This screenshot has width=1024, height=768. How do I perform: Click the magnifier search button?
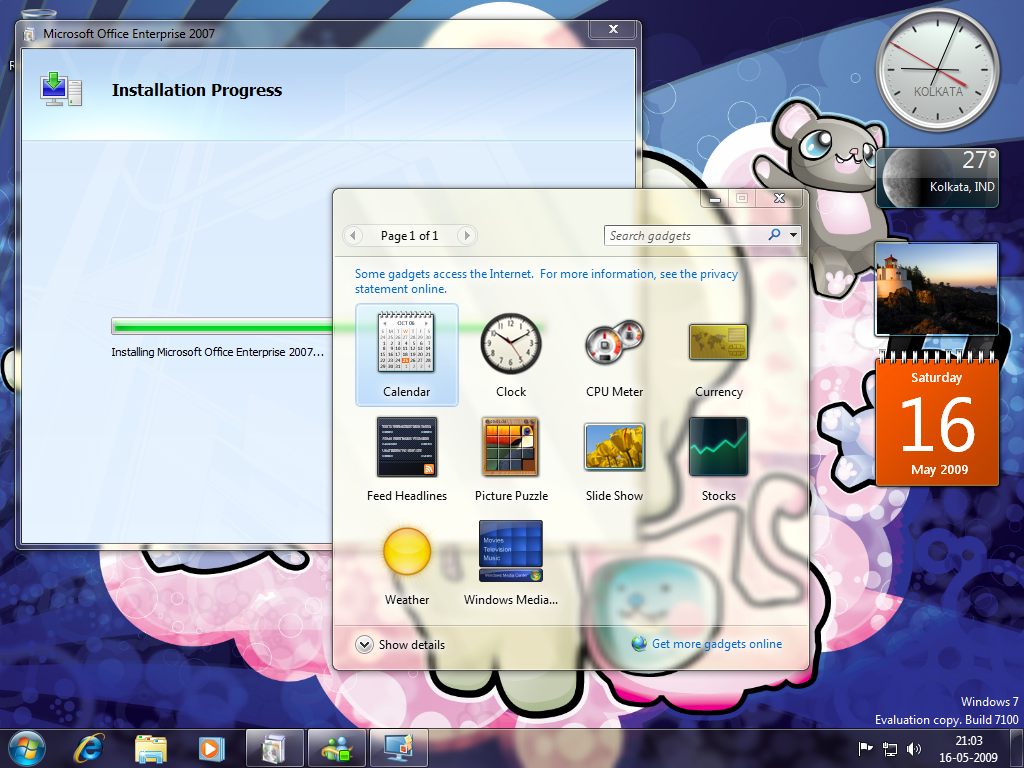(774, 236)
